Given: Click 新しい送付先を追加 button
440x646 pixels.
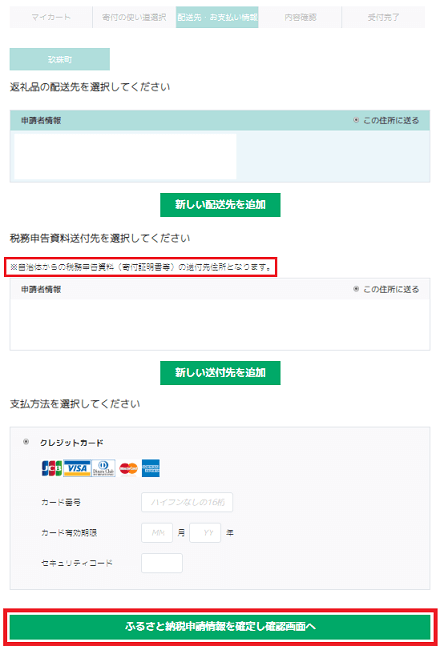Looking at the screenshot, I should click(x=220, y=373).
